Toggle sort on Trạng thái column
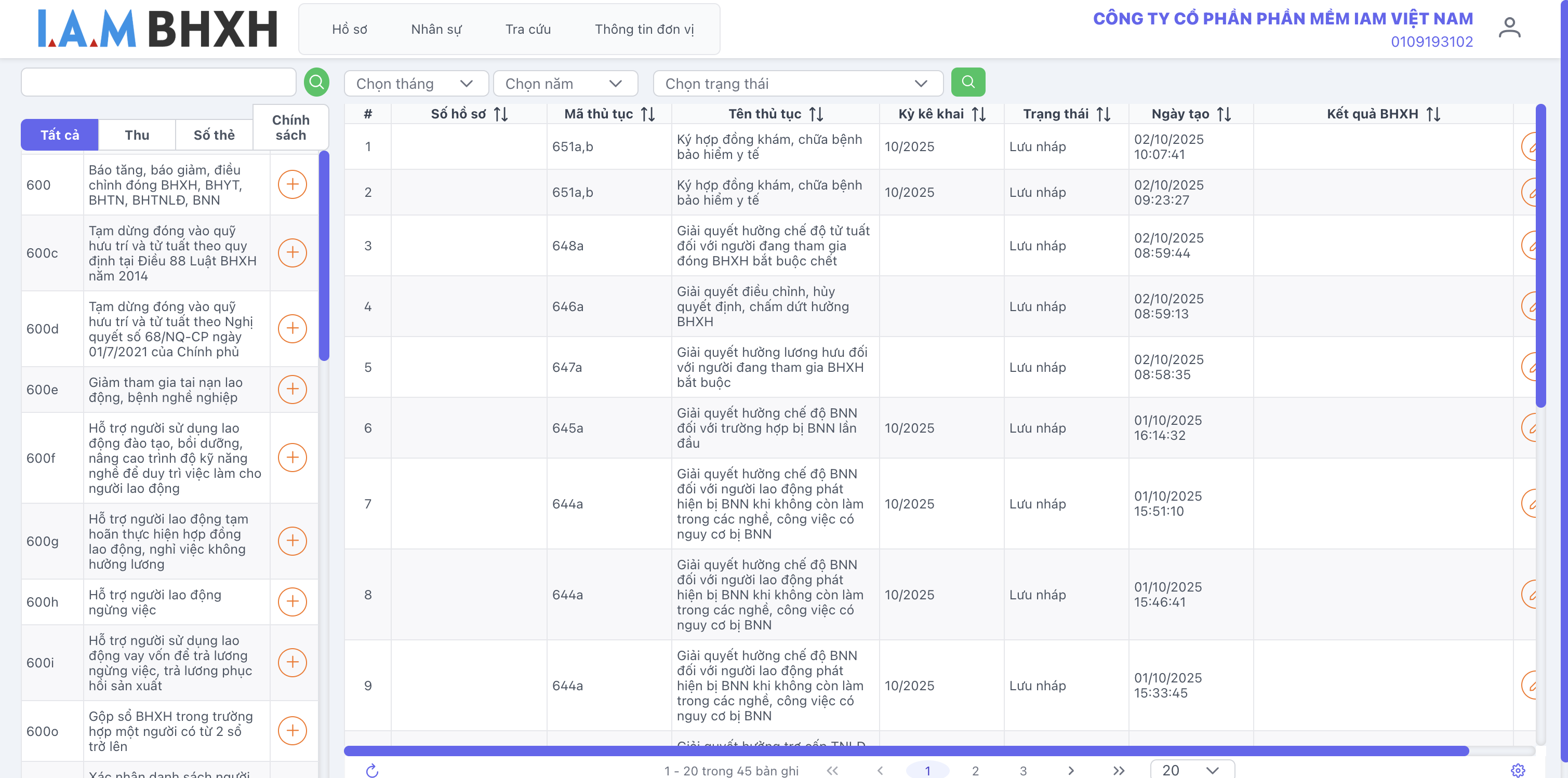 pos(1104,114)
